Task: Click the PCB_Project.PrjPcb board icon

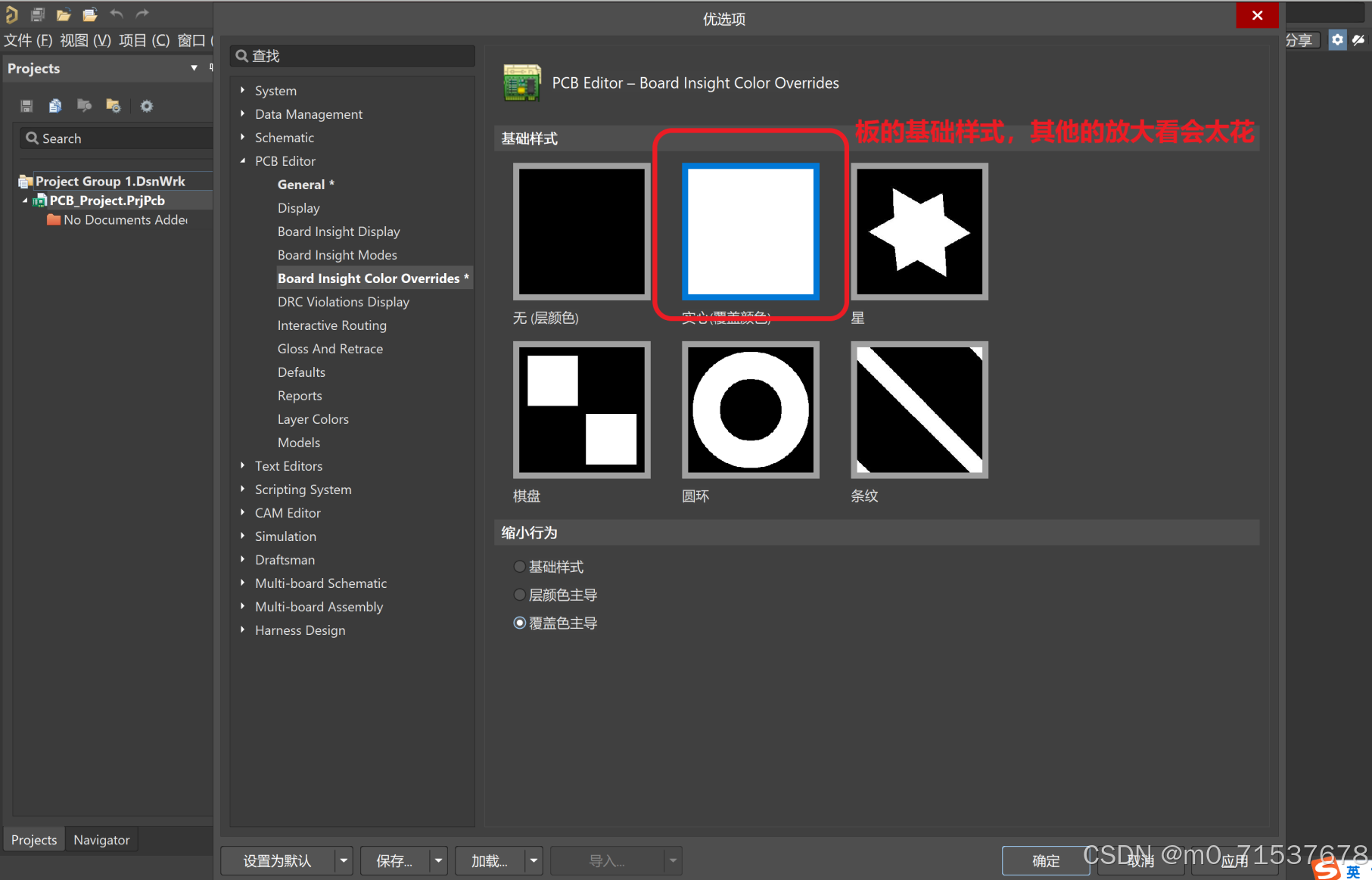Action: 39,201
